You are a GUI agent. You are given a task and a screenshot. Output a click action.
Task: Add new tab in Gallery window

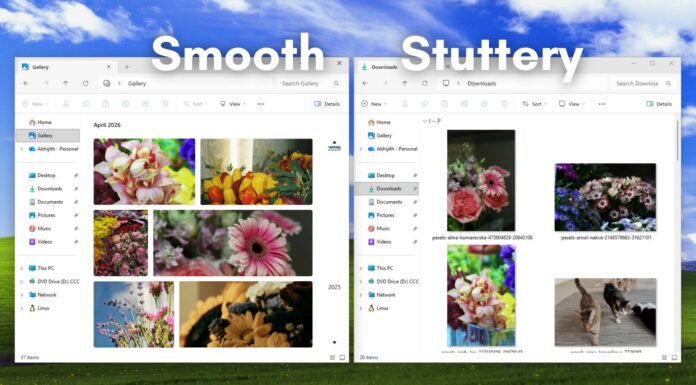click(x=127, y=67)
